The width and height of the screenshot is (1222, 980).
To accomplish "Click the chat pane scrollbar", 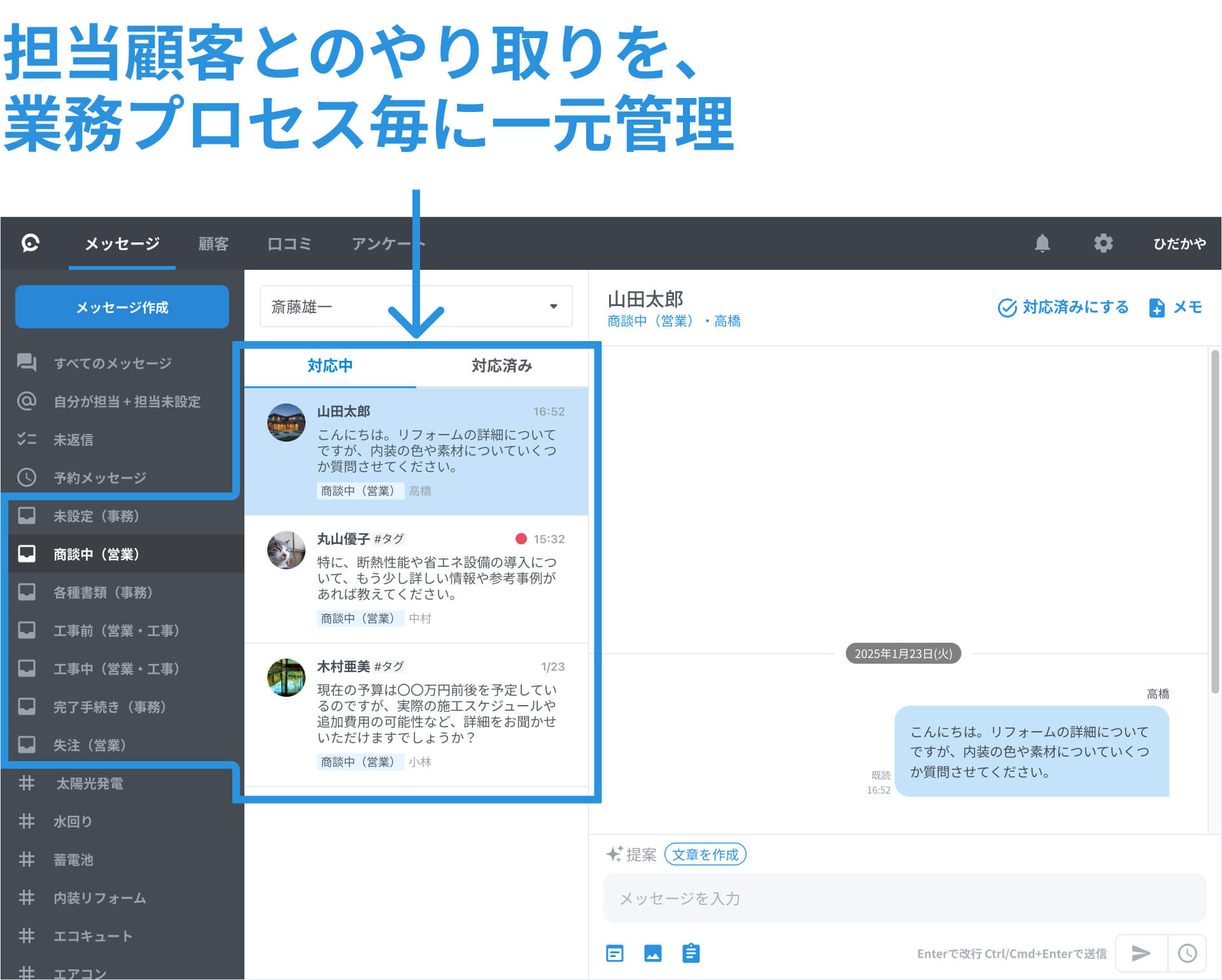I will point(1214,509).
